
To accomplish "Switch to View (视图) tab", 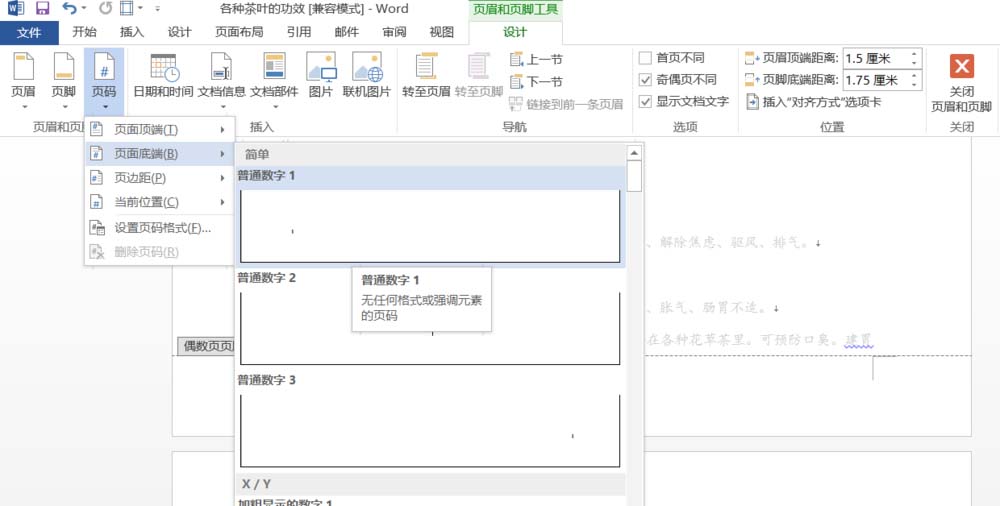I will coord(442,33).
